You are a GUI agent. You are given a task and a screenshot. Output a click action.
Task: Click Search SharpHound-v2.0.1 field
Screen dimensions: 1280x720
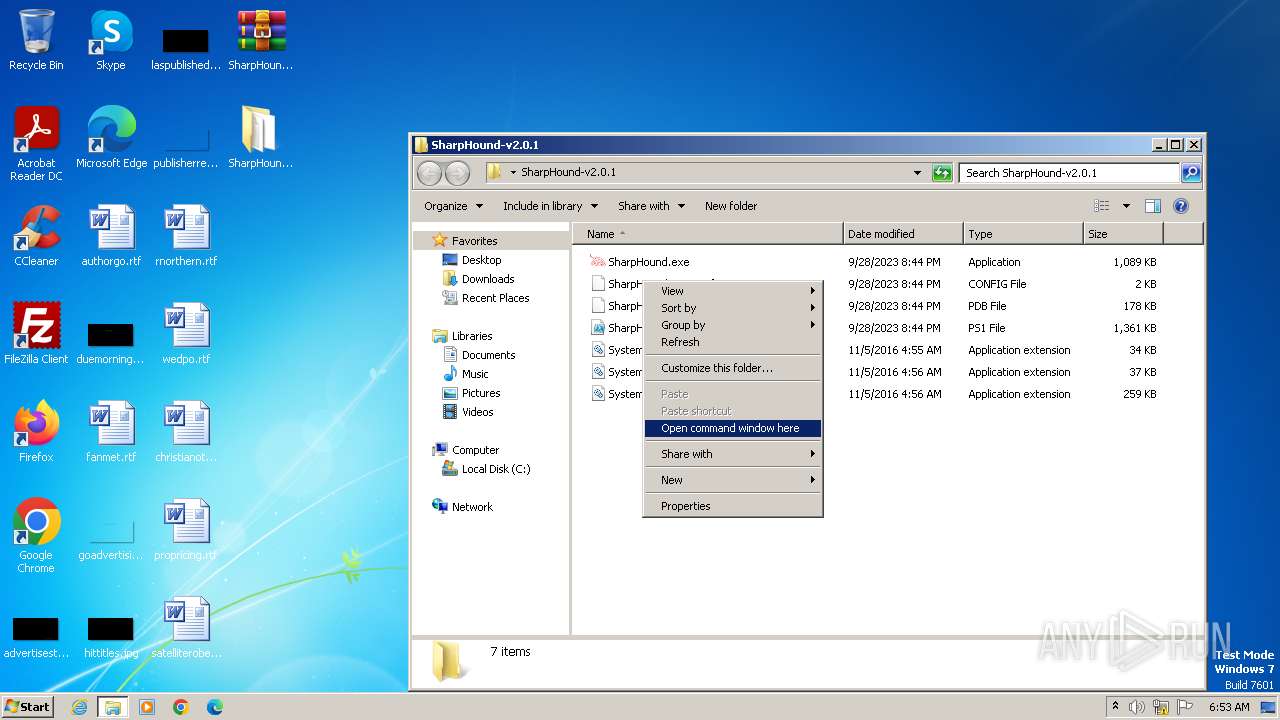[1069, 173]
